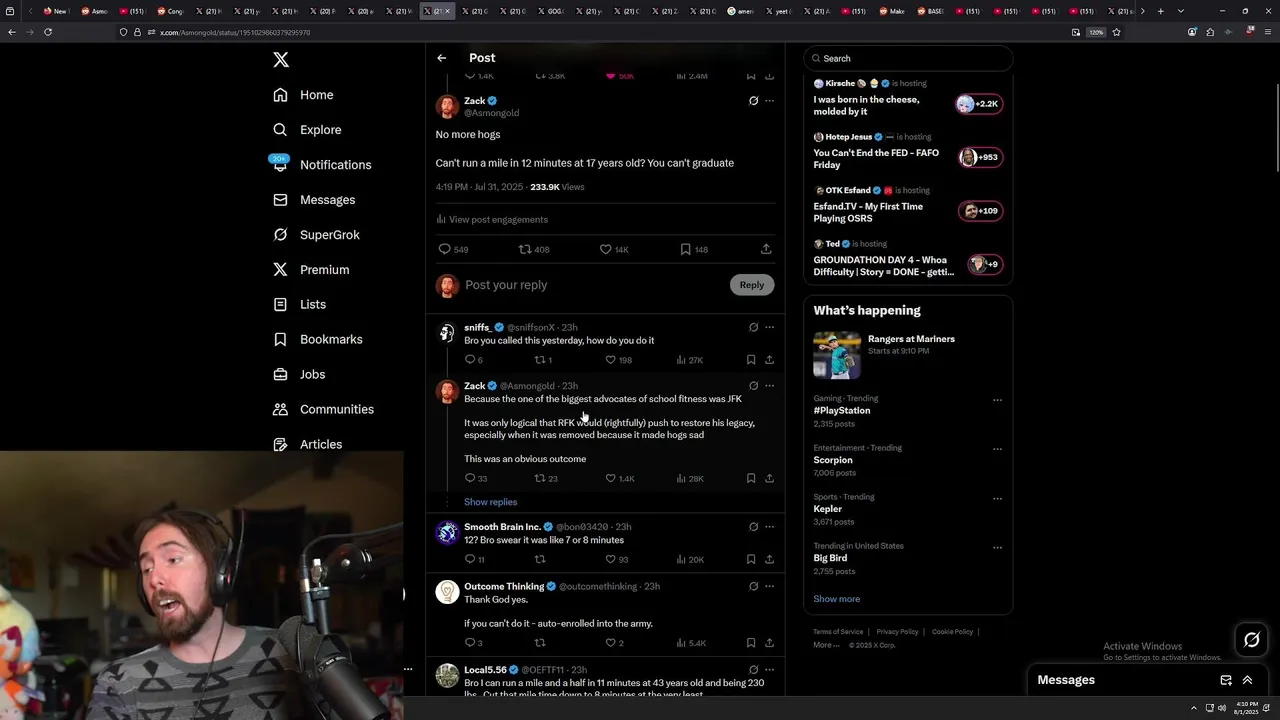Open more options on Smooth Brain Inc. reply
Image resolution: width=1280 pixels, height=720 pixels.
click(x=769, y=527)
